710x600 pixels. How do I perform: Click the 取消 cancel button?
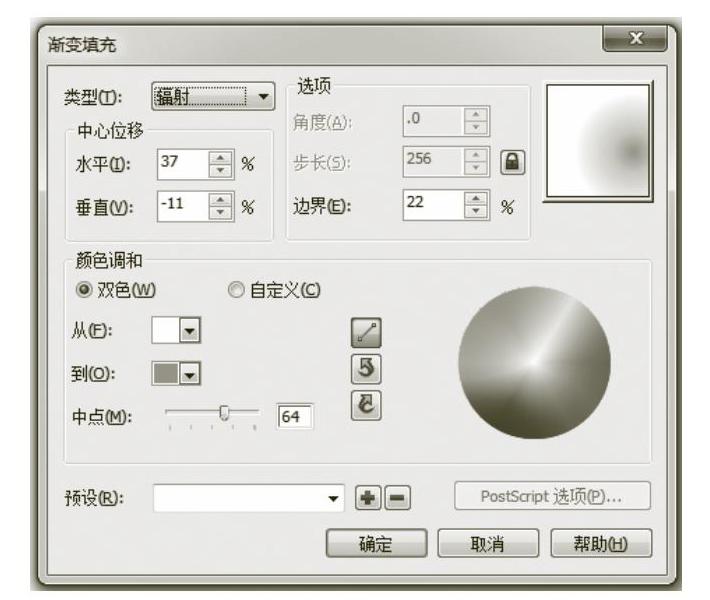(488, 543)
